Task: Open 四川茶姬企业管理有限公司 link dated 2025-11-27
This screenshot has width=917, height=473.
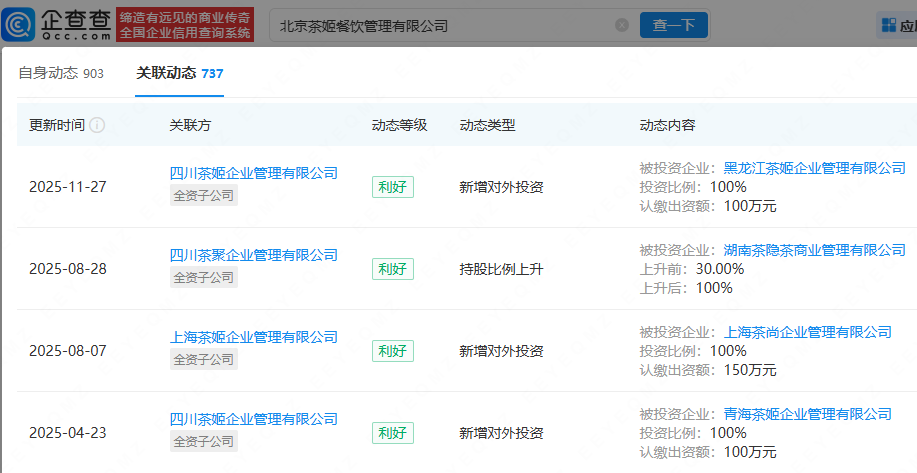Action: (254, 173)
